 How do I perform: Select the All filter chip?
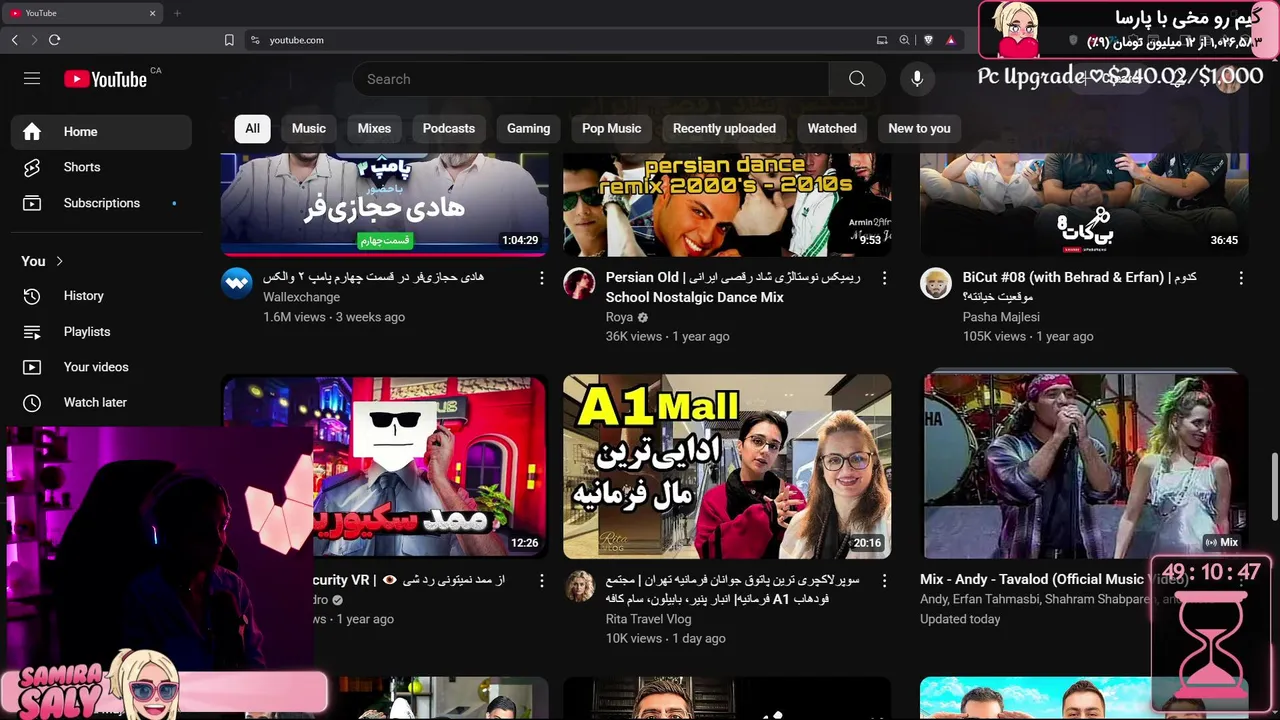pos(252,128)
